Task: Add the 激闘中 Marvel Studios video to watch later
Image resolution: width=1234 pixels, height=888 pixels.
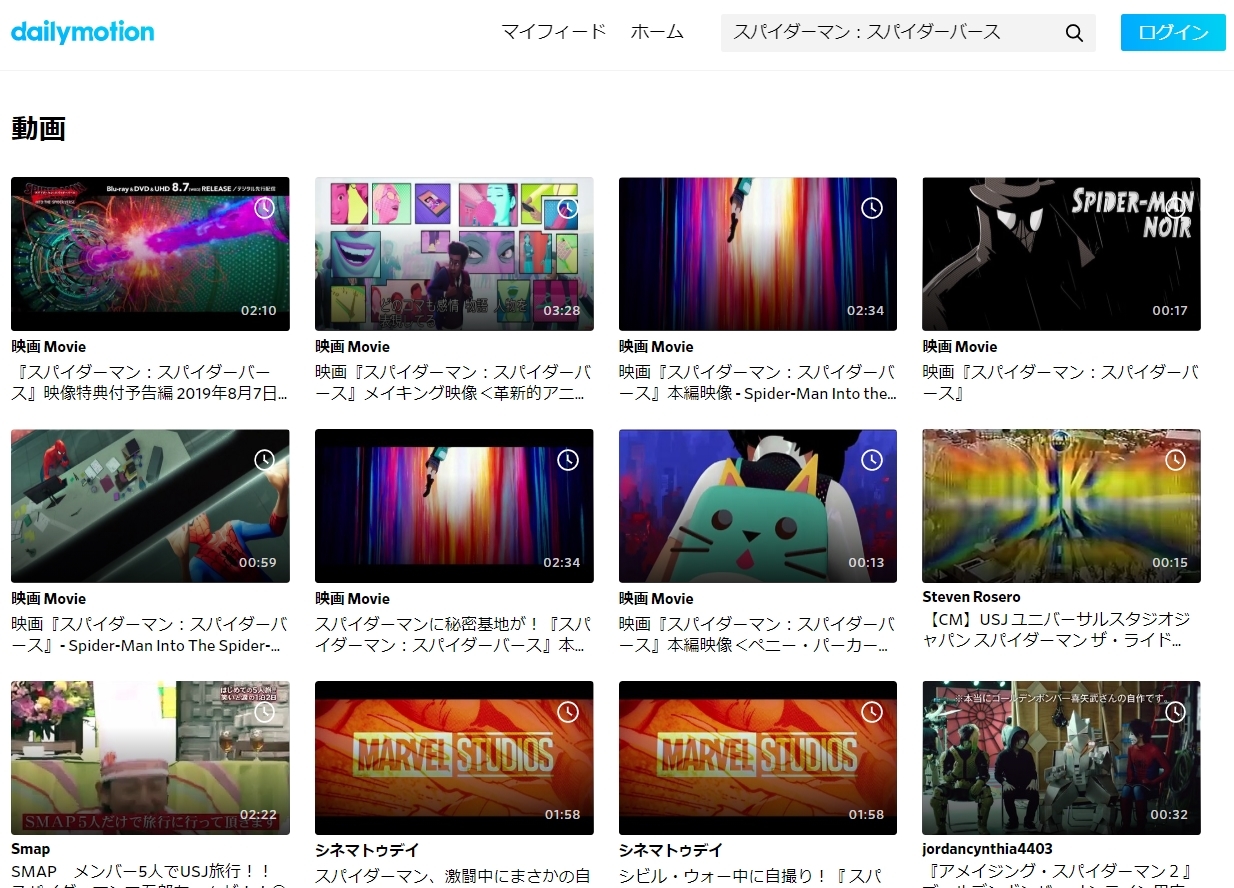Action: [568, 712]
